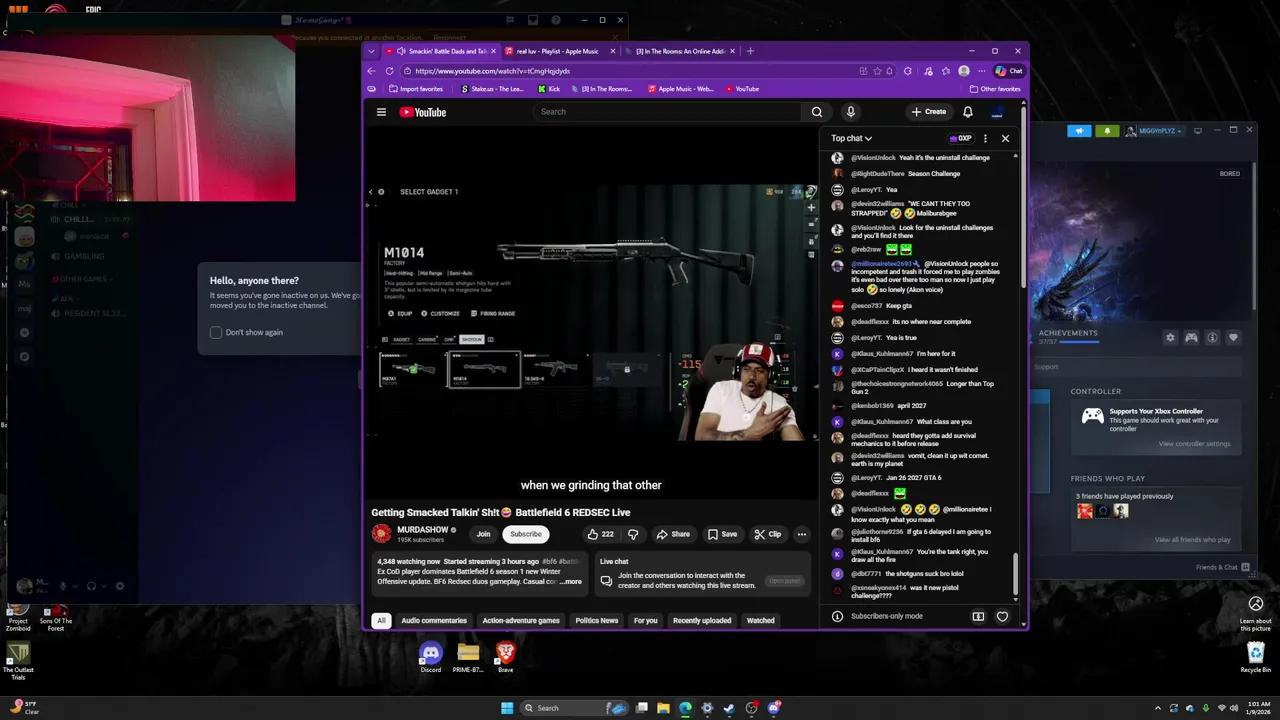The width and height of the screenshot is (1280, 720).
Task: Open live chat options three-dot menu
Action: coord(985,138)
